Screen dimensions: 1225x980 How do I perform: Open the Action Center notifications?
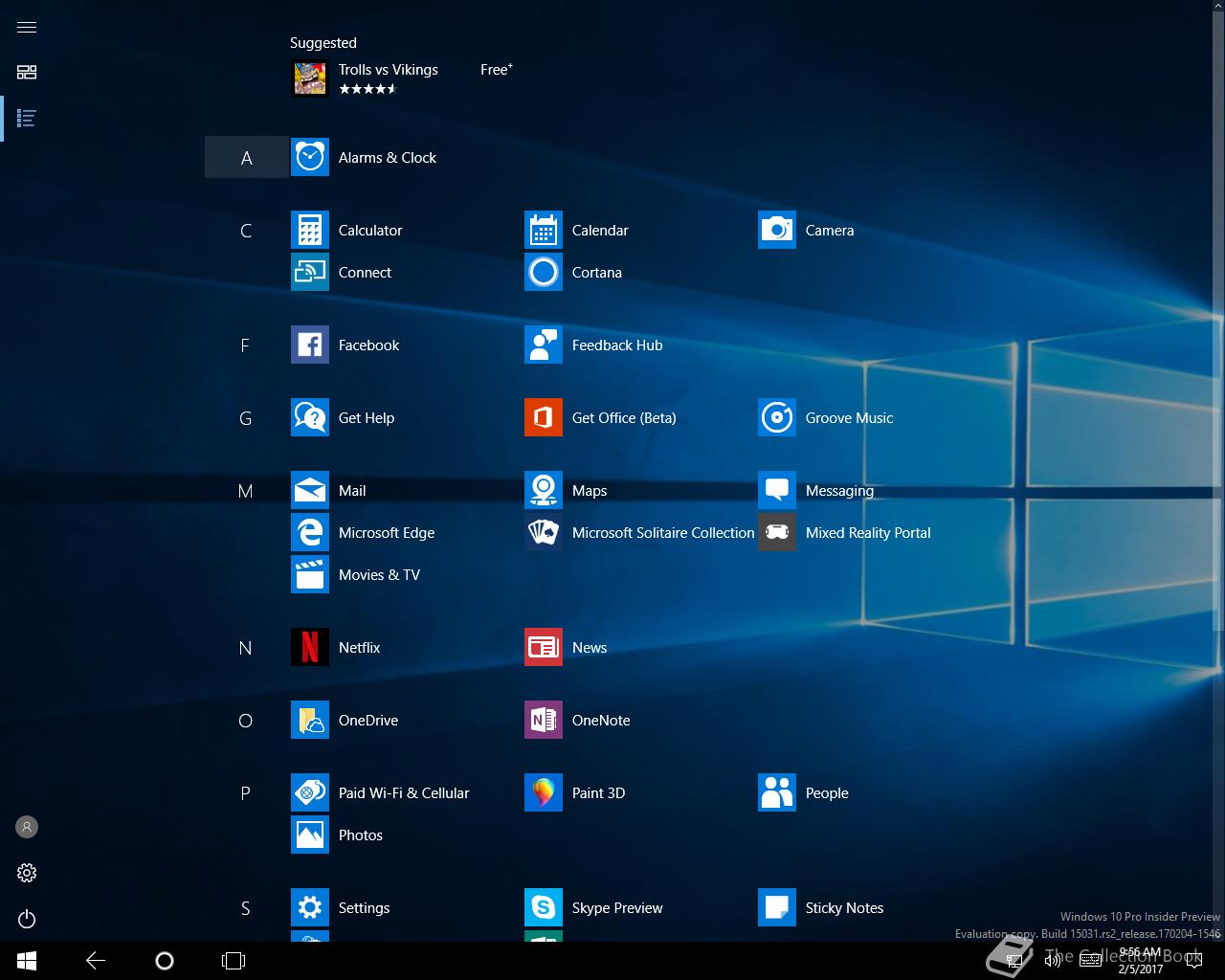[1196, 961]
